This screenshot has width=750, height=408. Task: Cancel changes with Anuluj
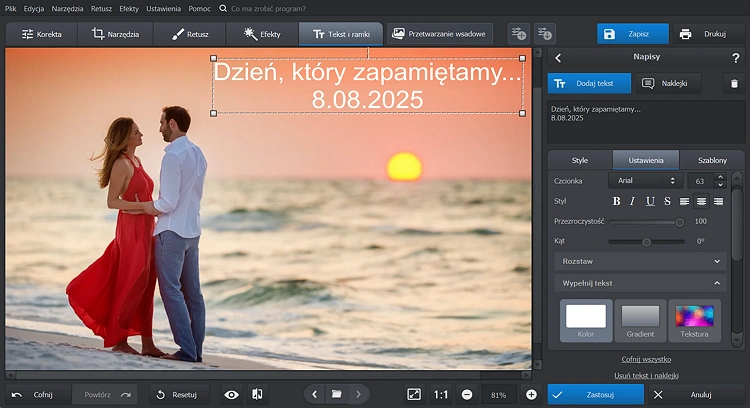[x=696, y=395]
